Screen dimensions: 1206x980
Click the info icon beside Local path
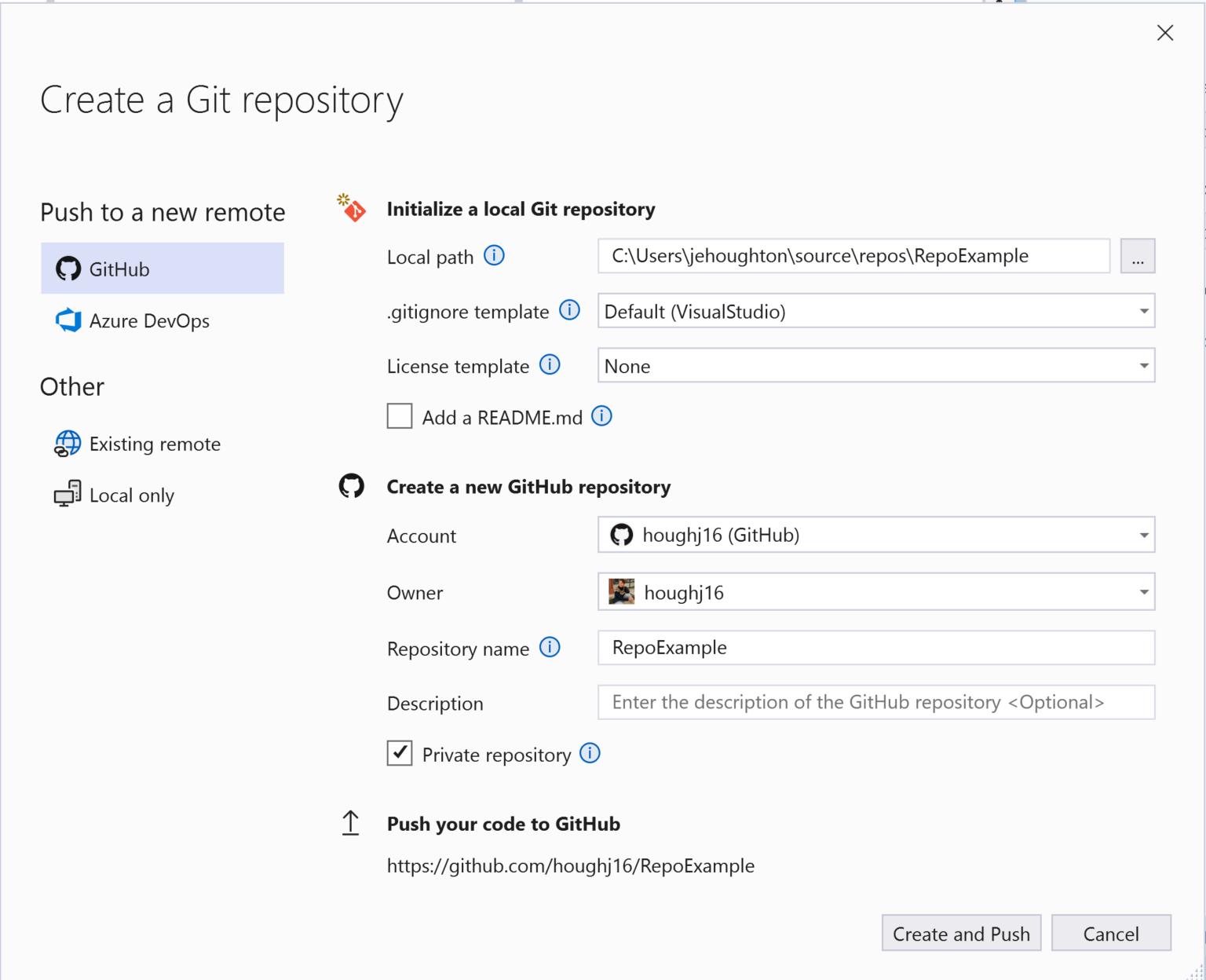[x=495, y=255]
